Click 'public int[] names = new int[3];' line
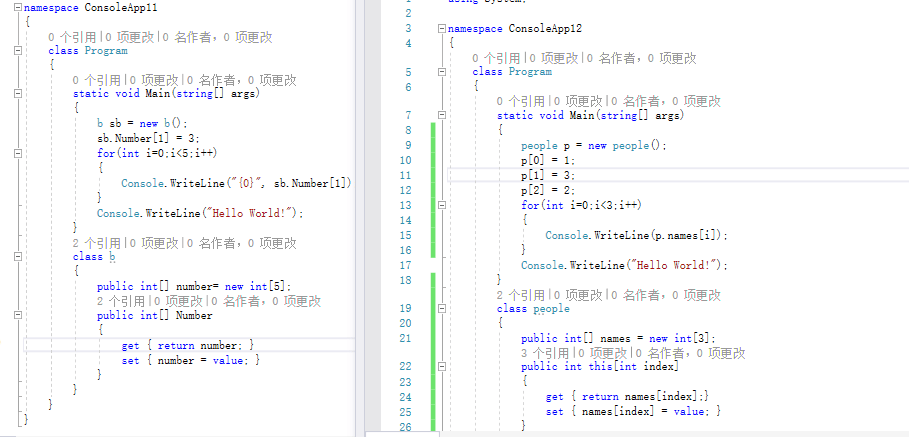This screenshot has height=437, width=909. 619,338
